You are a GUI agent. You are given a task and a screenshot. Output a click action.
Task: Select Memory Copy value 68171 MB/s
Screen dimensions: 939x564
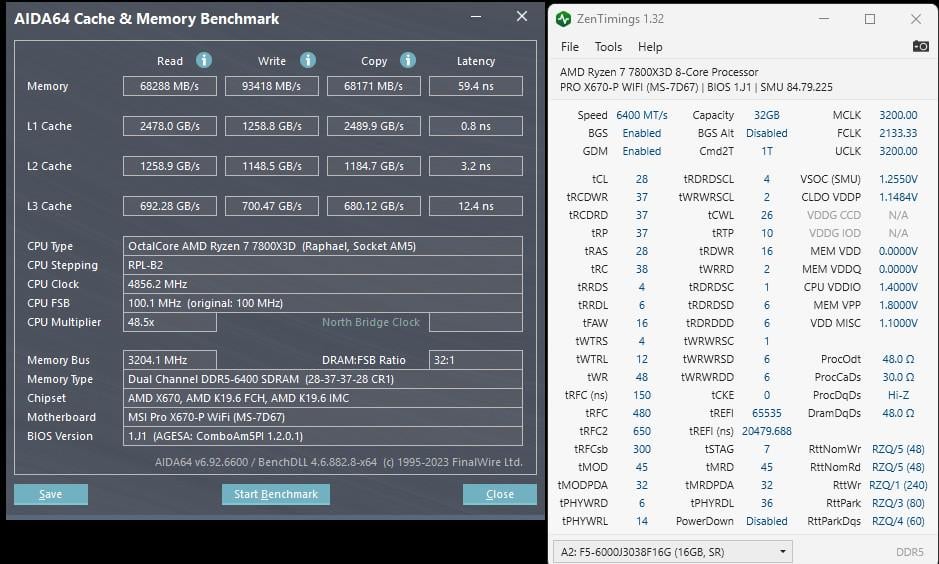(x=374, y=86)
